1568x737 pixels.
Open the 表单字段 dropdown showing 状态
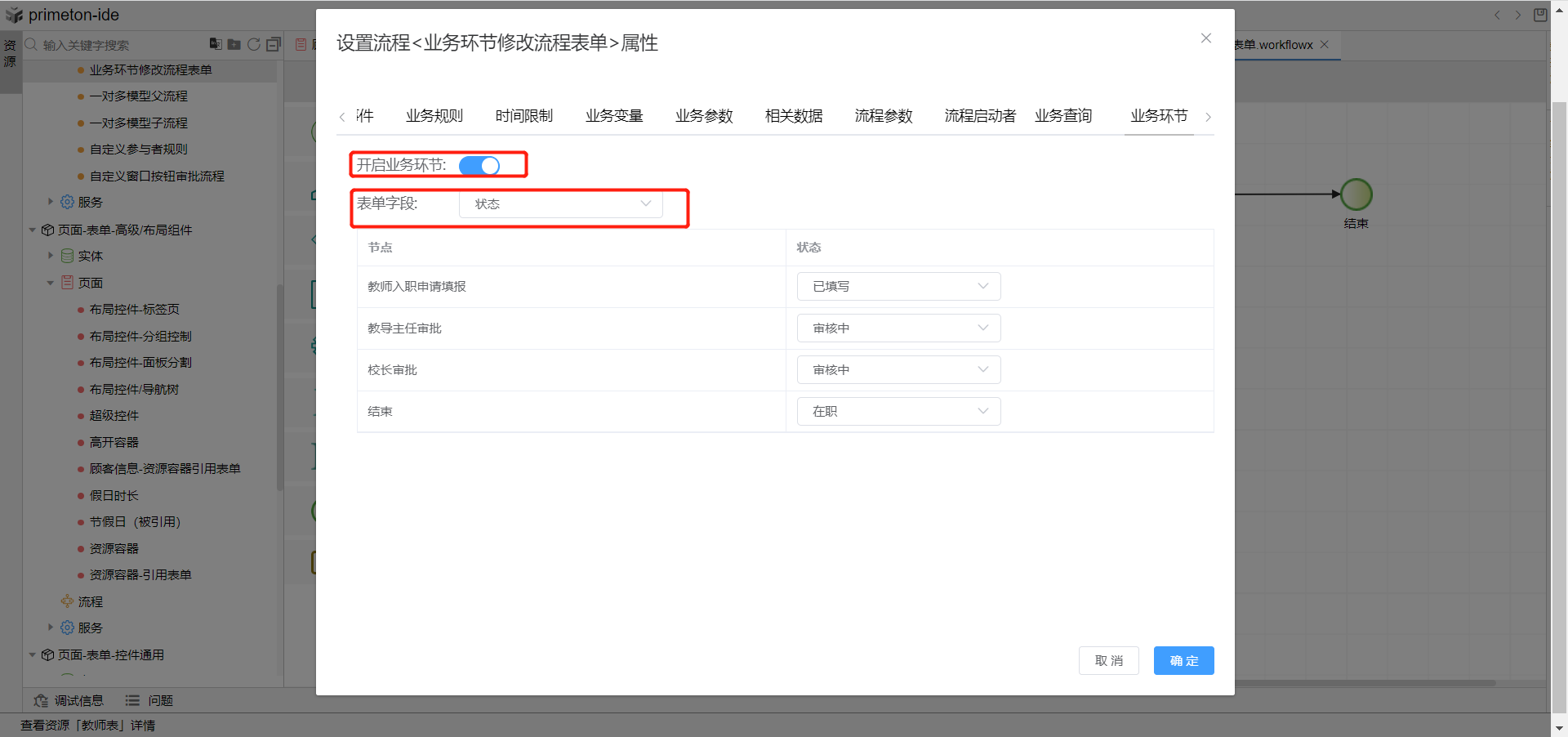tap(561, 204)
